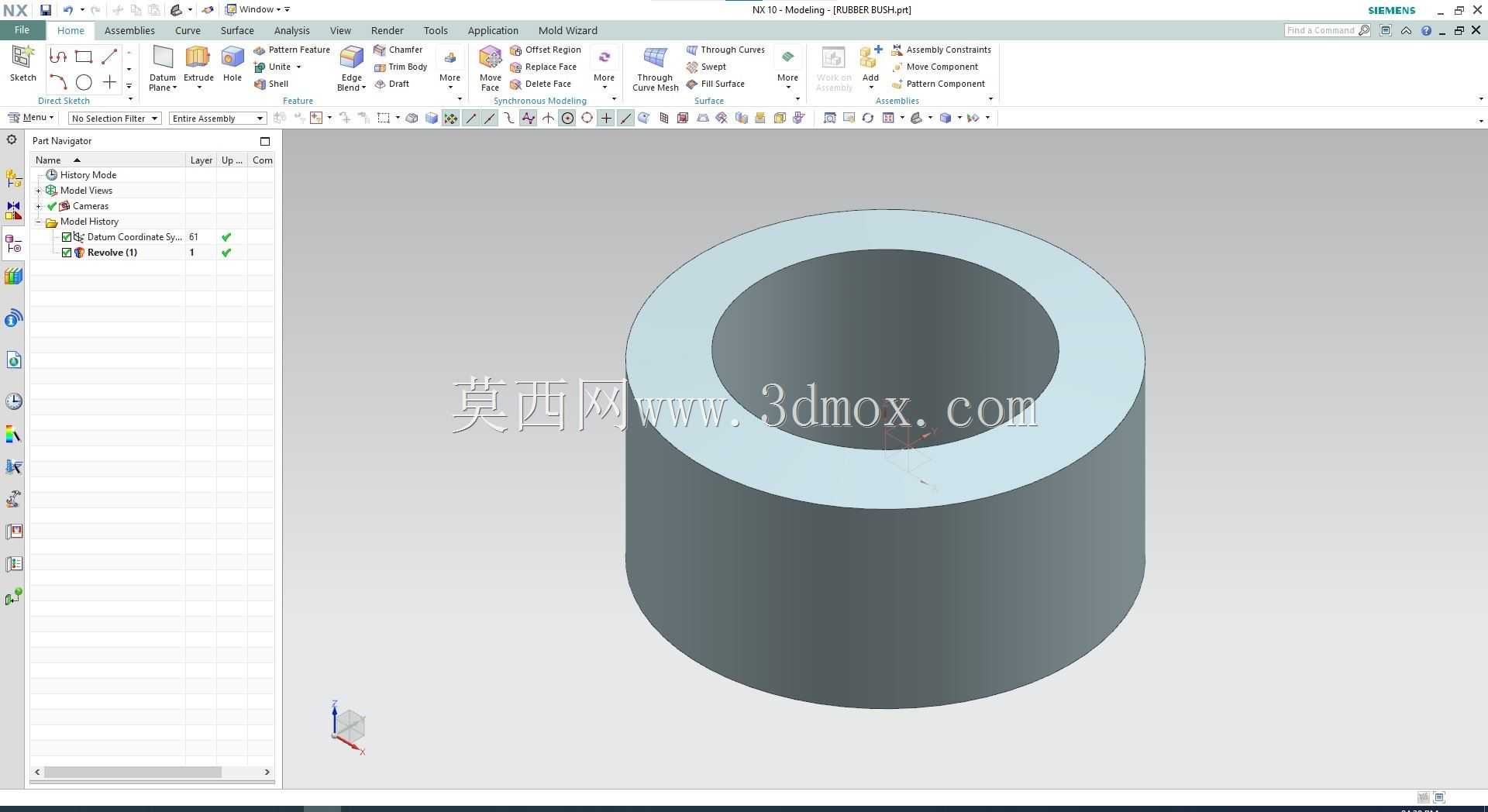This screenshot has height=812, width=1488.
Task: Select the Rectangle sketch tool
Action: 84,57
